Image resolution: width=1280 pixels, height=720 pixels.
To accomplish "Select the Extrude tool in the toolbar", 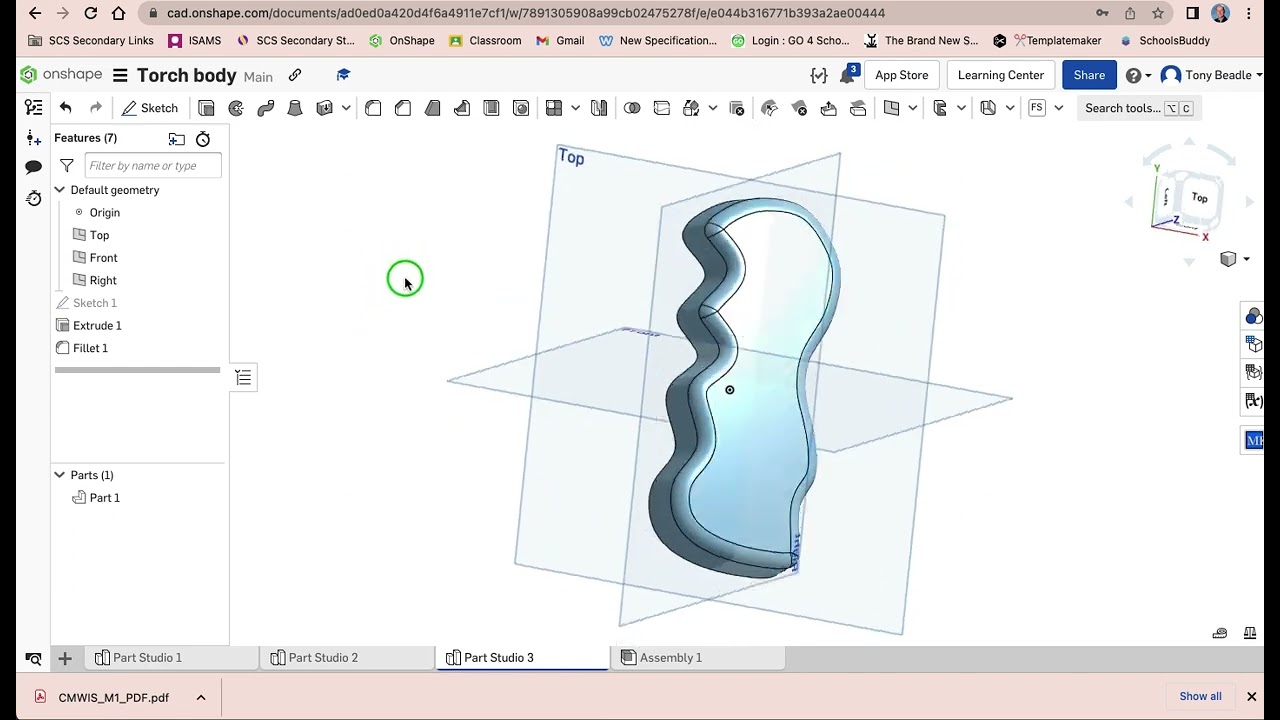I will pos(206,108).
